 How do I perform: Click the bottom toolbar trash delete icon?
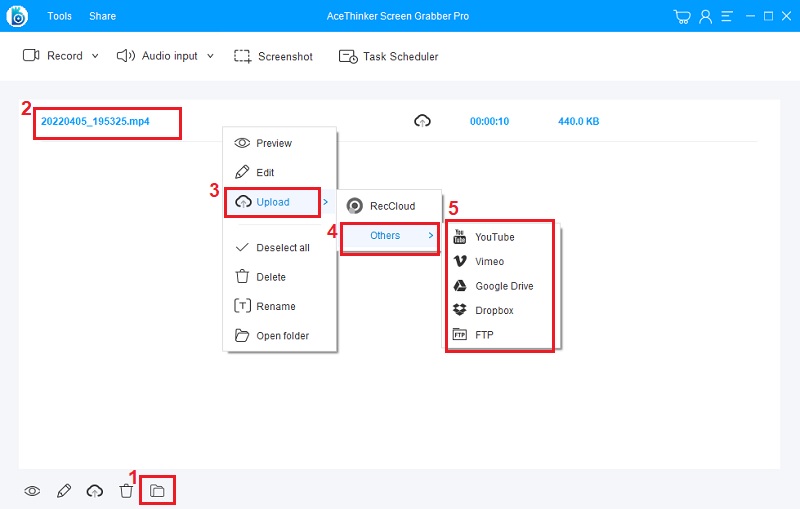pyautogui.click(x=126, y=491)
